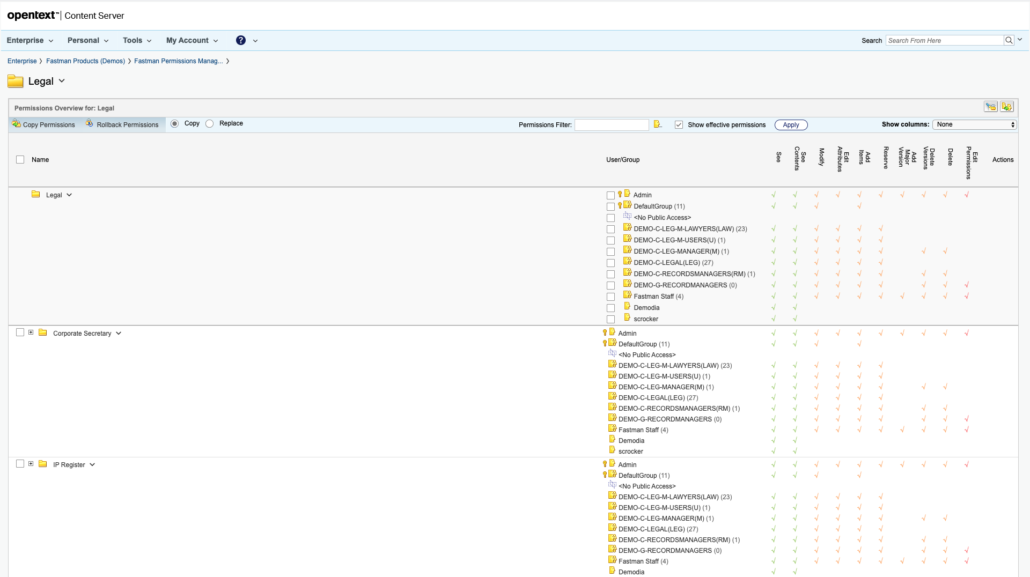Expand the IP Register plus expander
1030x577 pixels.
tap(31, 464)
